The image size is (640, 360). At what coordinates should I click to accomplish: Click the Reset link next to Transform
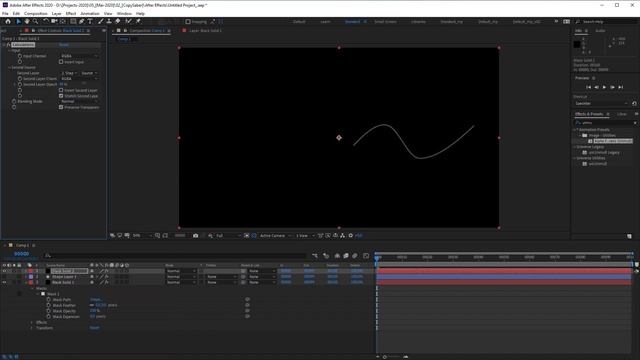coord(94,328)
